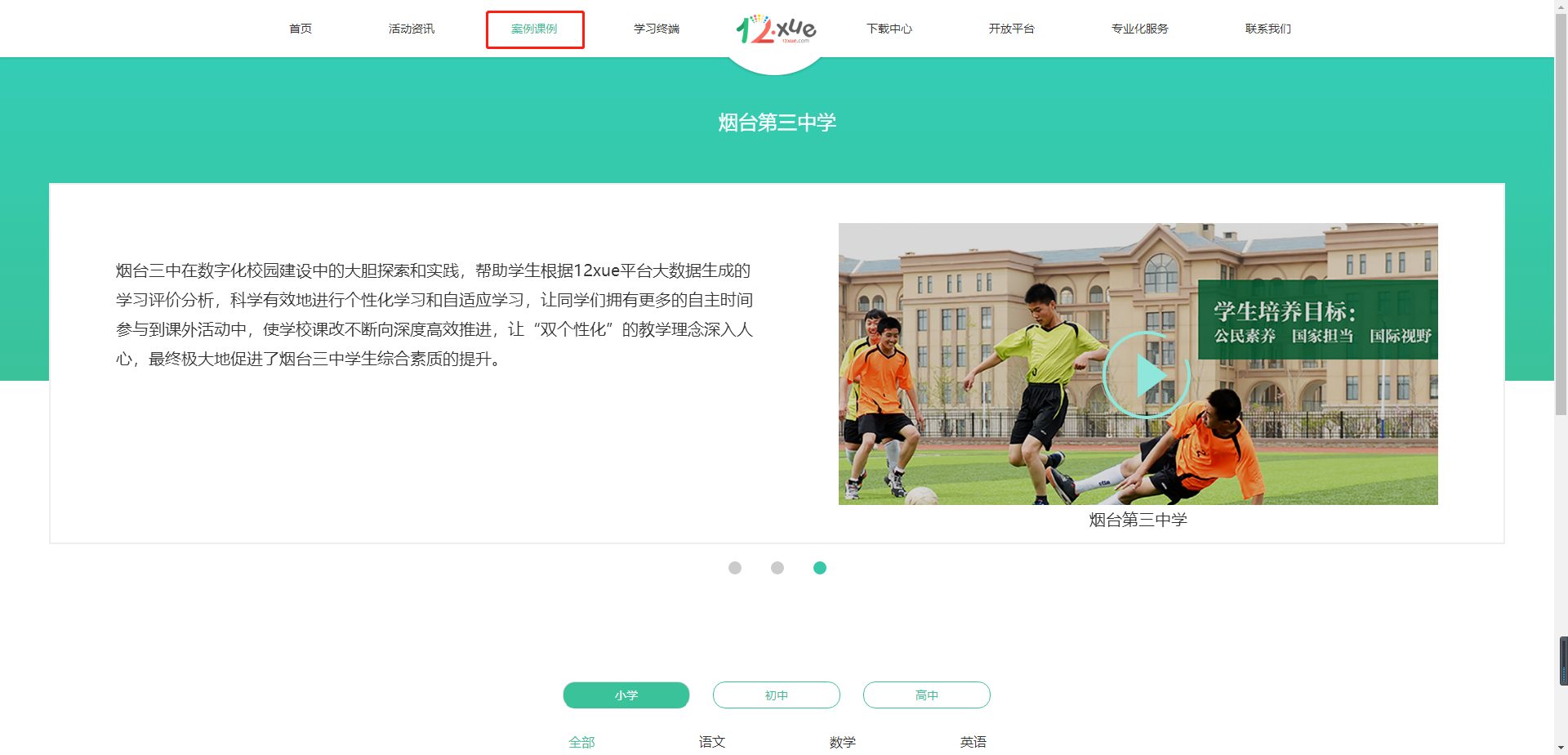This screenshot has height=755, width=1568.
Task: Open the 首页 home menu item
Action: pos(301,29)
